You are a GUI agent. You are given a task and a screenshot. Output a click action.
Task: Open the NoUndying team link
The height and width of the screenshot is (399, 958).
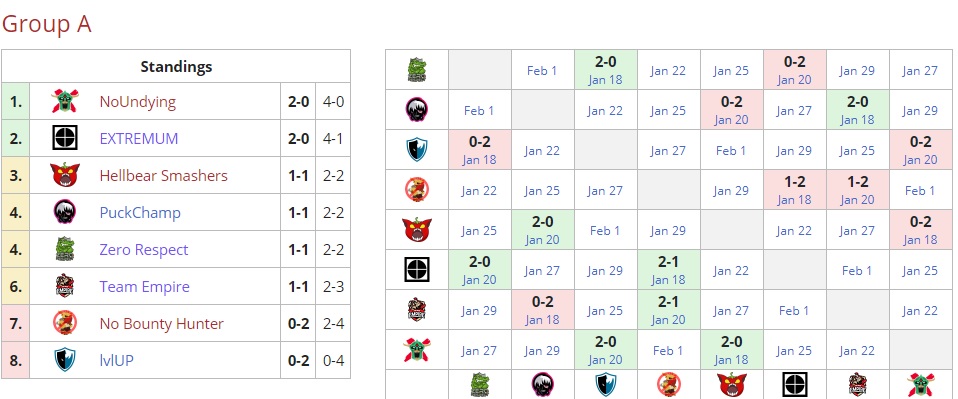pos(137,102)
